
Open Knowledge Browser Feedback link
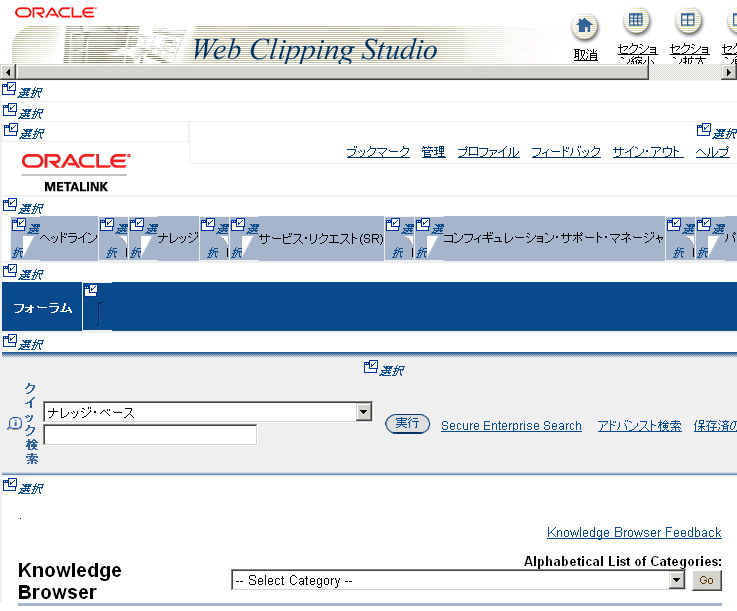[634, 533]
